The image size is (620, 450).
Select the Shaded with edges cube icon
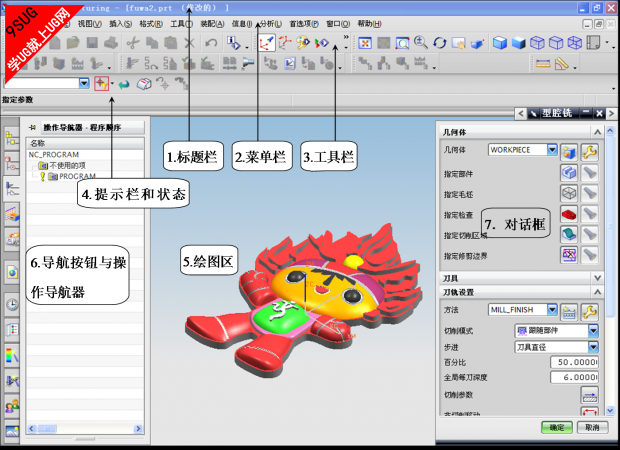pos(500,43)
